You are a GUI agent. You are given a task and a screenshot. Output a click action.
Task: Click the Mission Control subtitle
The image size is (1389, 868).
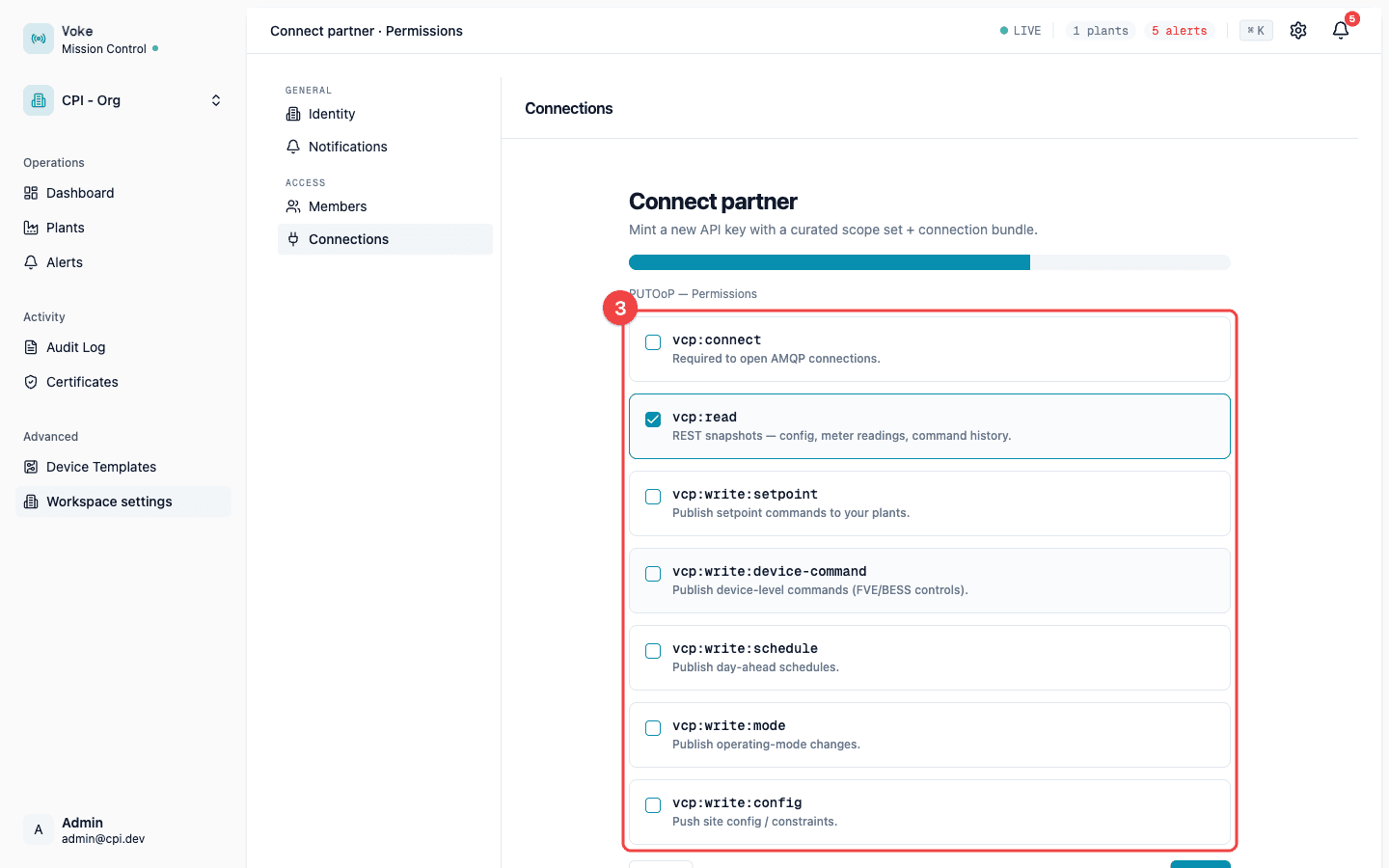click(x=104, y=49)
